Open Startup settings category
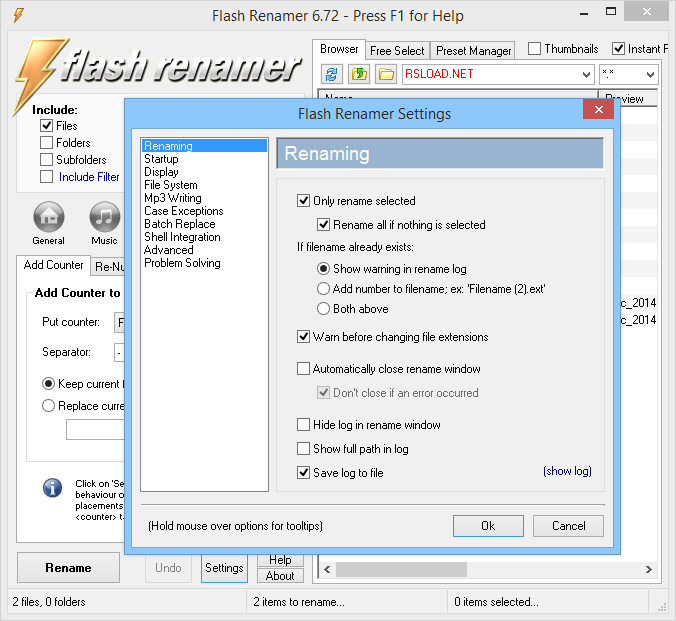676x621 pixels. pyautogui.click(x=161, y=159)
